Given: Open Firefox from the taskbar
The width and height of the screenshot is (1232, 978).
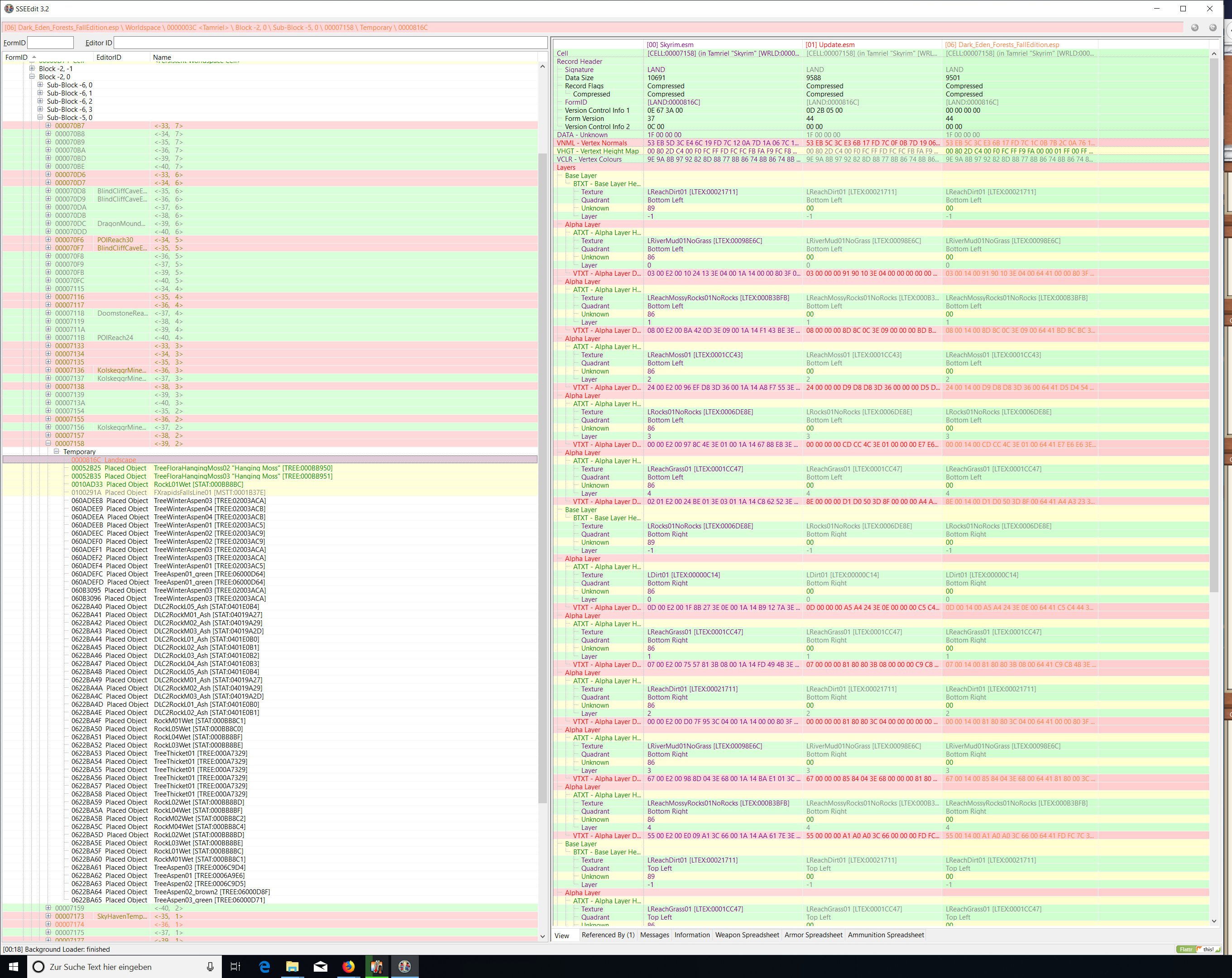Looking at the screenshot, I should pos(348,967).
